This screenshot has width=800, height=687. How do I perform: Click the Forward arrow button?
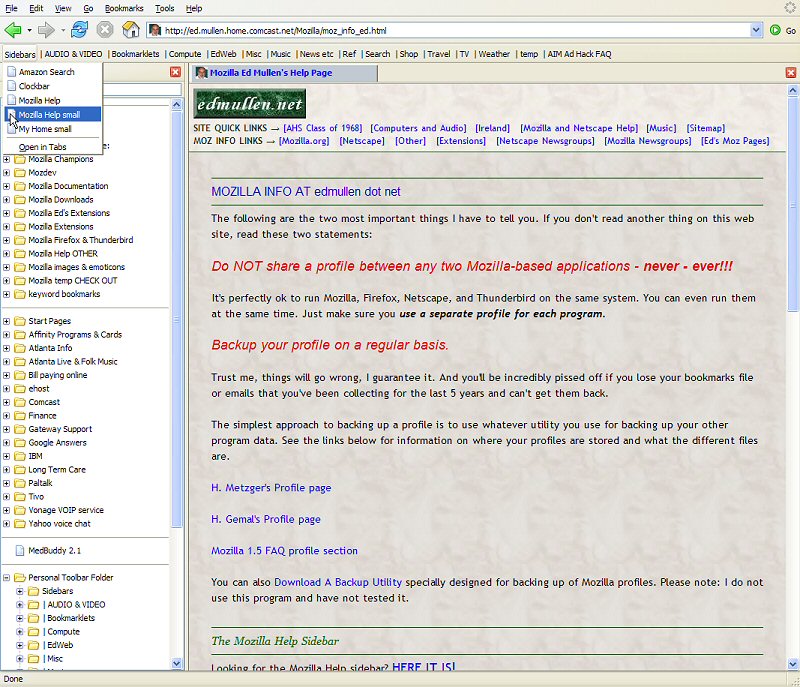point(45,30)
